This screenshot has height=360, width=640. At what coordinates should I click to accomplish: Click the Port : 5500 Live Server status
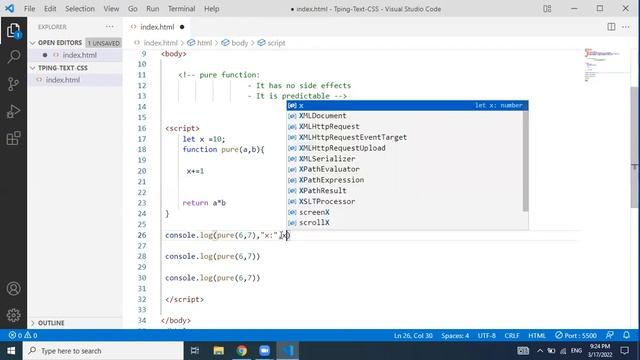[576, 336]
